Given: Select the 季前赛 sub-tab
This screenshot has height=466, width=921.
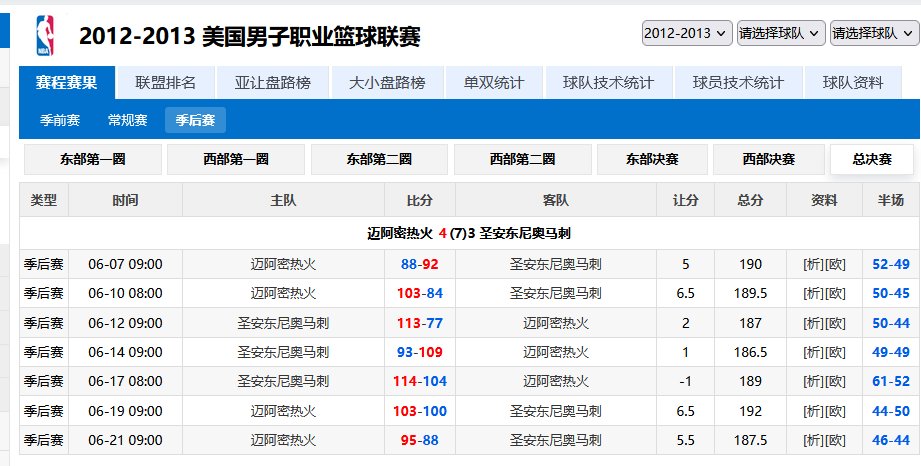Looking at the screenshot, I should (60, 120).
